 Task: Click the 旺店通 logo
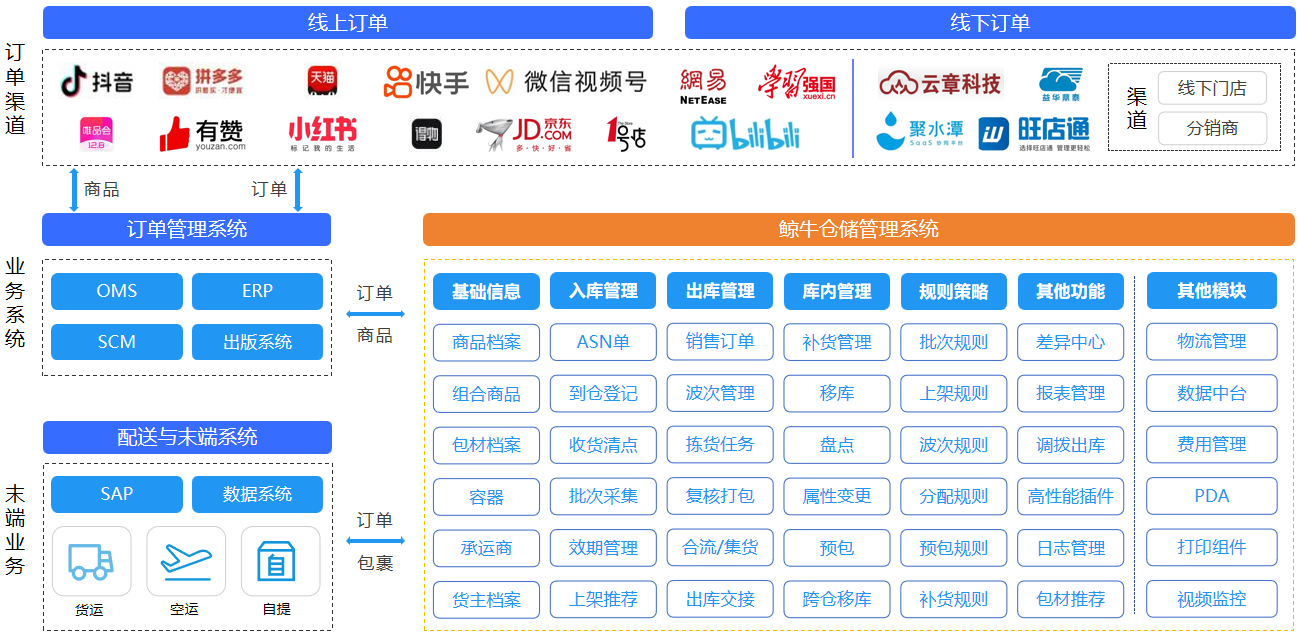point(1034,133)
